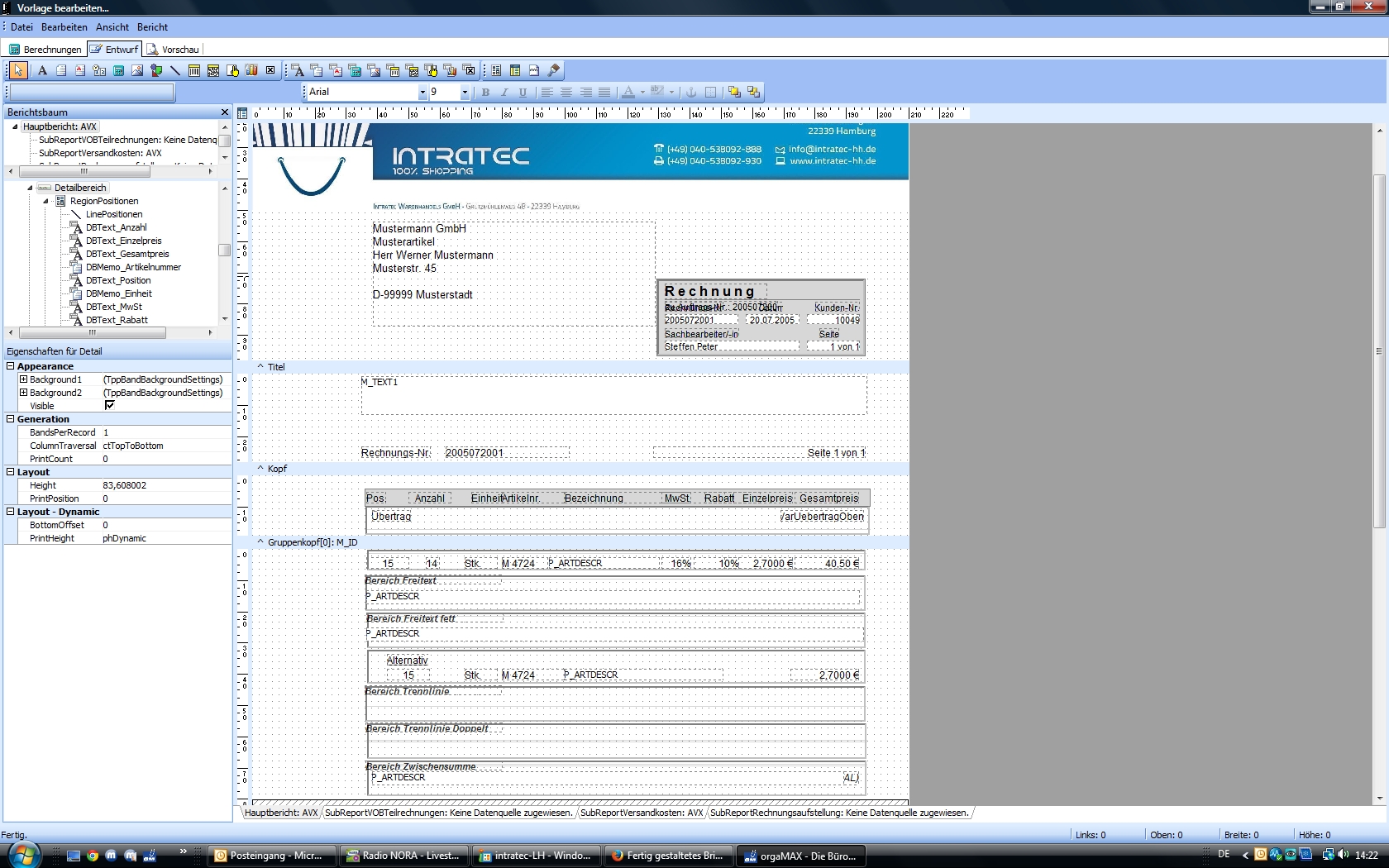Screen dimensions: 1389x868
Task: Switch to Radio NORA taskbar window
Action: coord(404,856)
